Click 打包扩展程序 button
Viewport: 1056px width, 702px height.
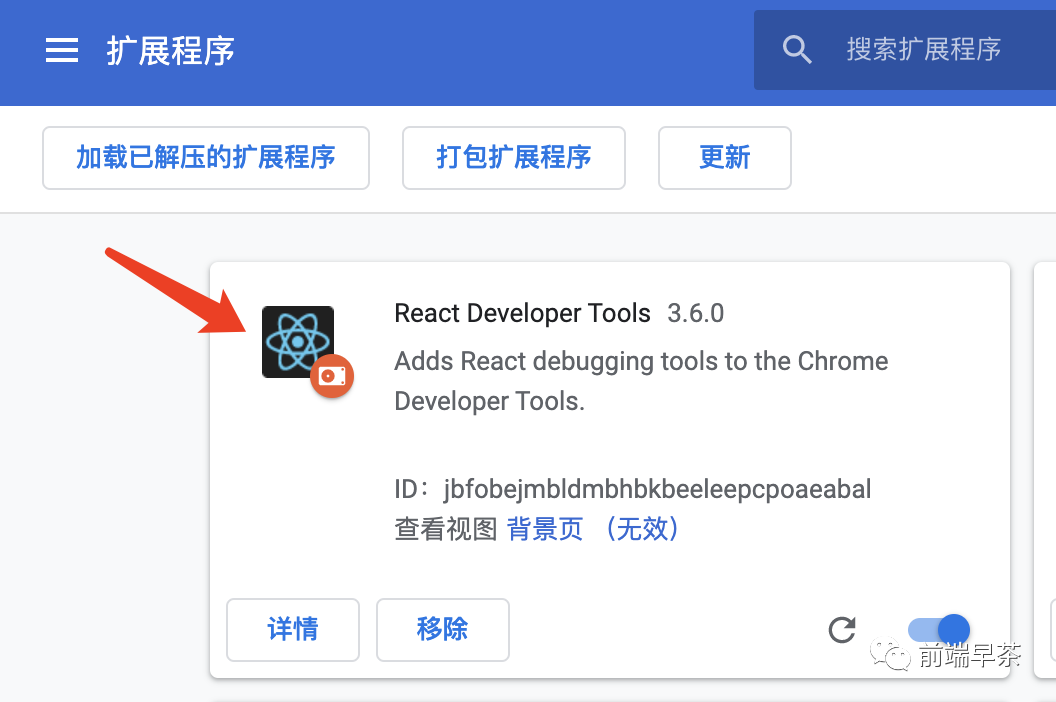[x=514, y=158]
